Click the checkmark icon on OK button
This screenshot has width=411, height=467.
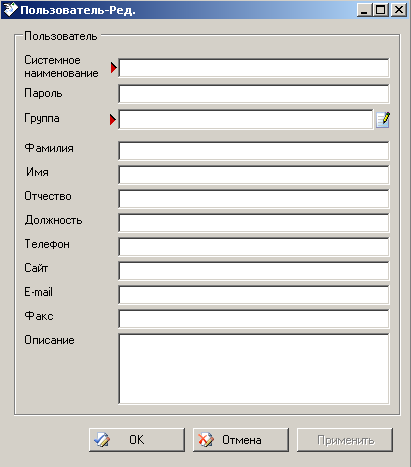tap(102, 440)
